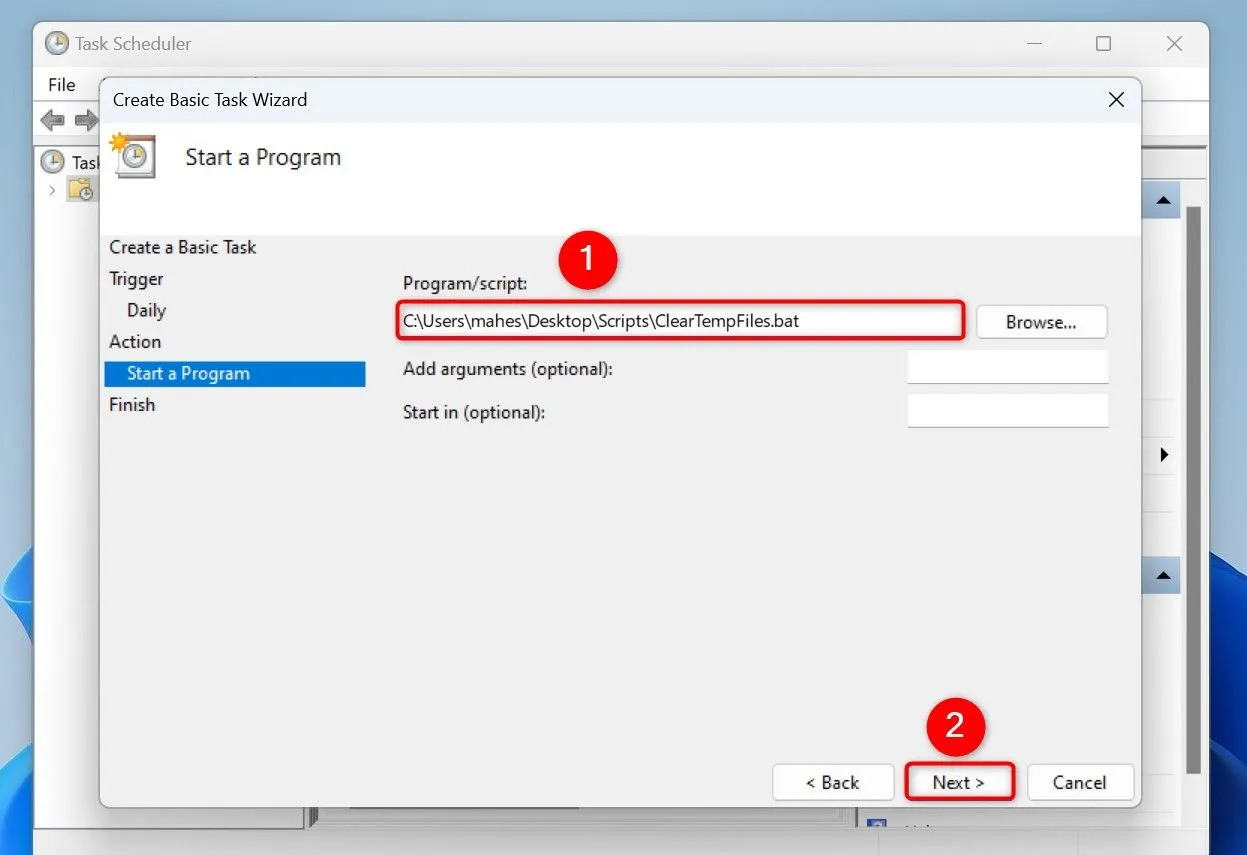This screenshot has height=855, width=1247.
Task: Open the File menu
Action: coord(63,84)
